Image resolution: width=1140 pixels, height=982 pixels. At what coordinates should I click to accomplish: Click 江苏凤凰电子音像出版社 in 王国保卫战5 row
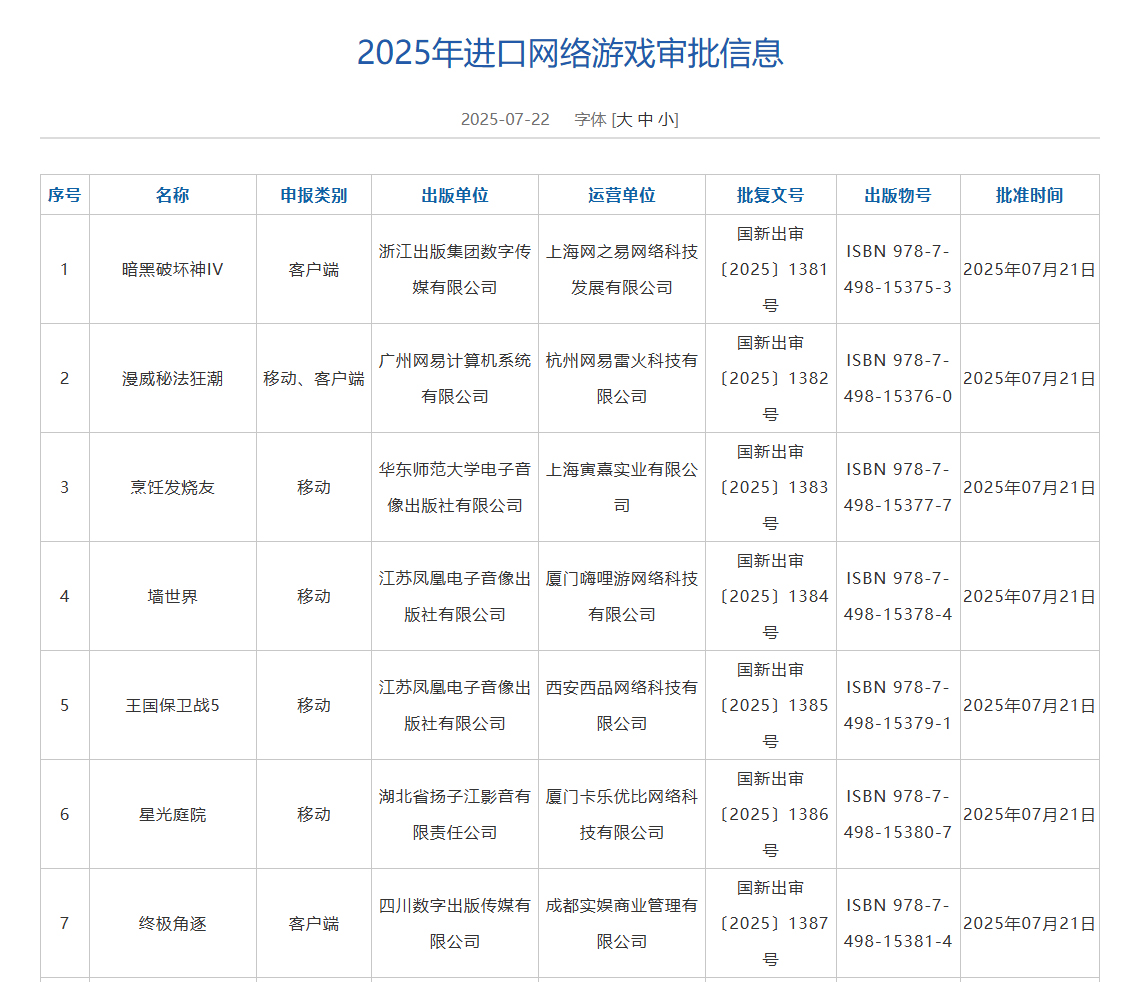pos(455,706)
